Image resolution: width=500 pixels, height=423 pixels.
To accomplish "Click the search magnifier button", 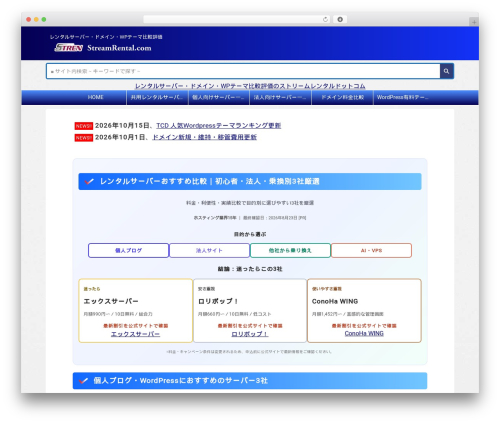I will pyautogui.click(x=446, y=71).
